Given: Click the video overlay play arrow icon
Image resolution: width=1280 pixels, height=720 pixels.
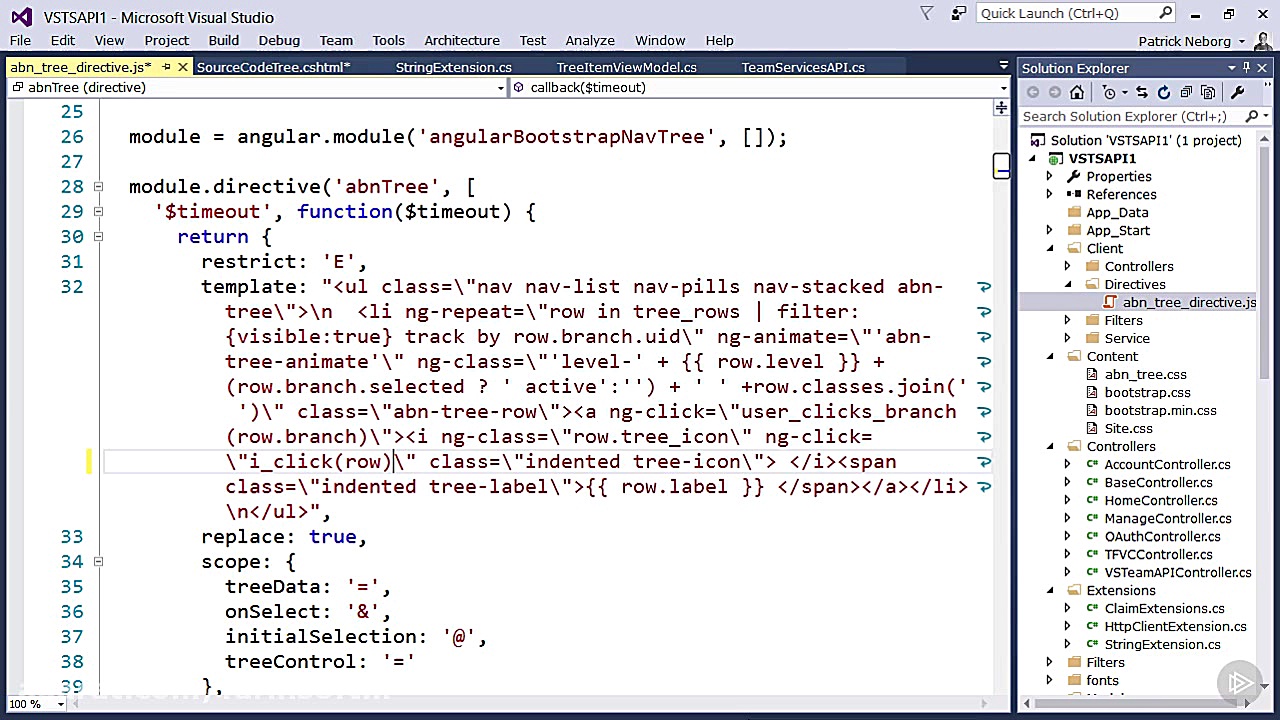Looking at the screenshot, I should pos(1241,683).
